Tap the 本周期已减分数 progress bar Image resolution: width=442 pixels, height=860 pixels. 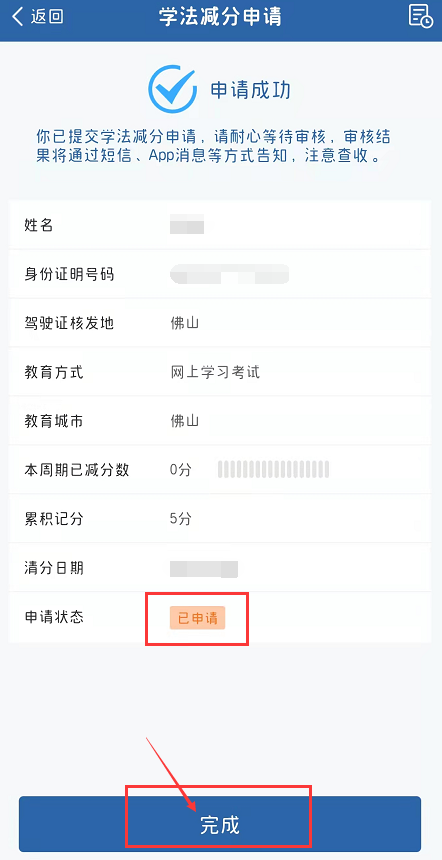pos(274,469)
